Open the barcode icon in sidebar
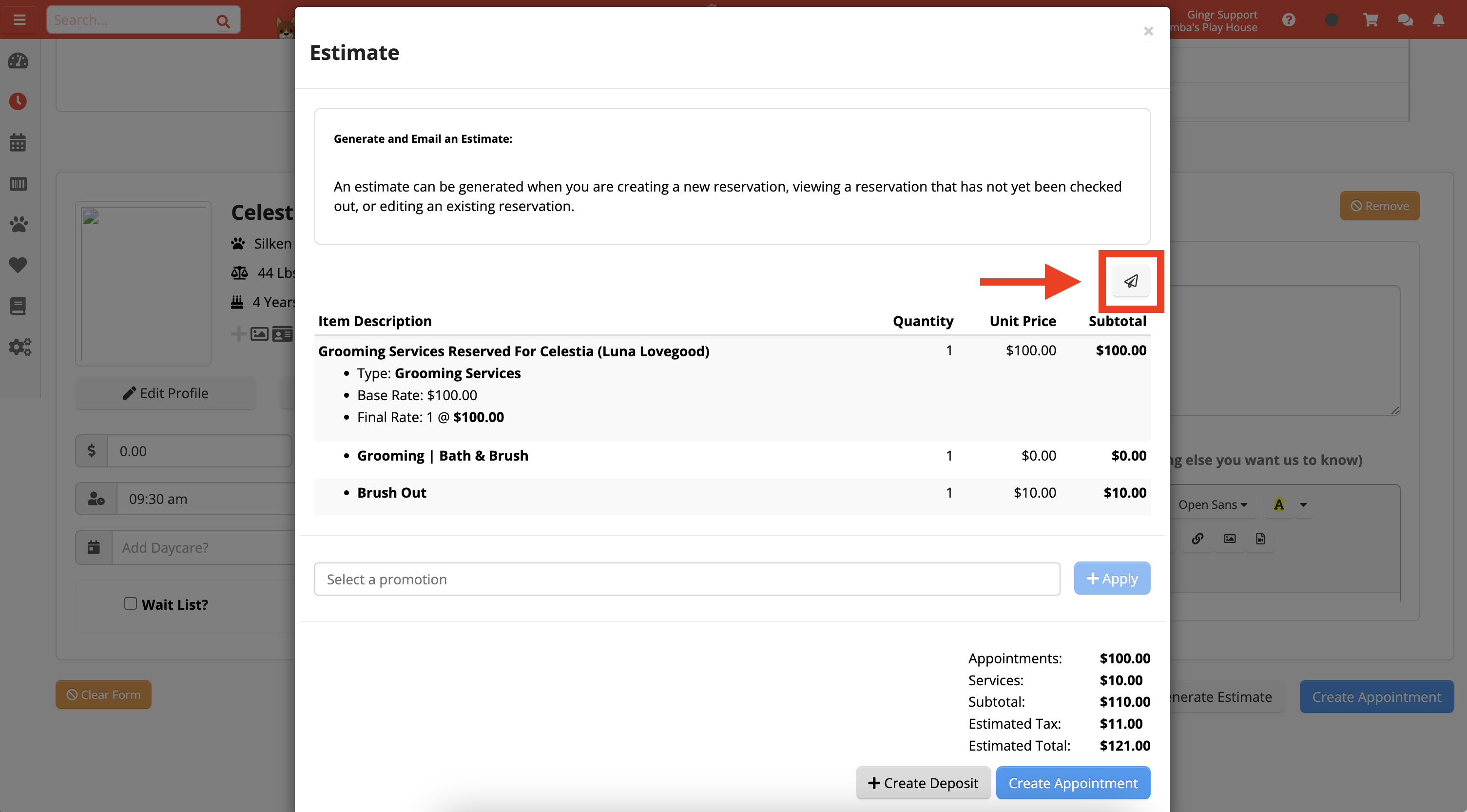The height and width of the screenshot is (812, 1467). (18, 183)
